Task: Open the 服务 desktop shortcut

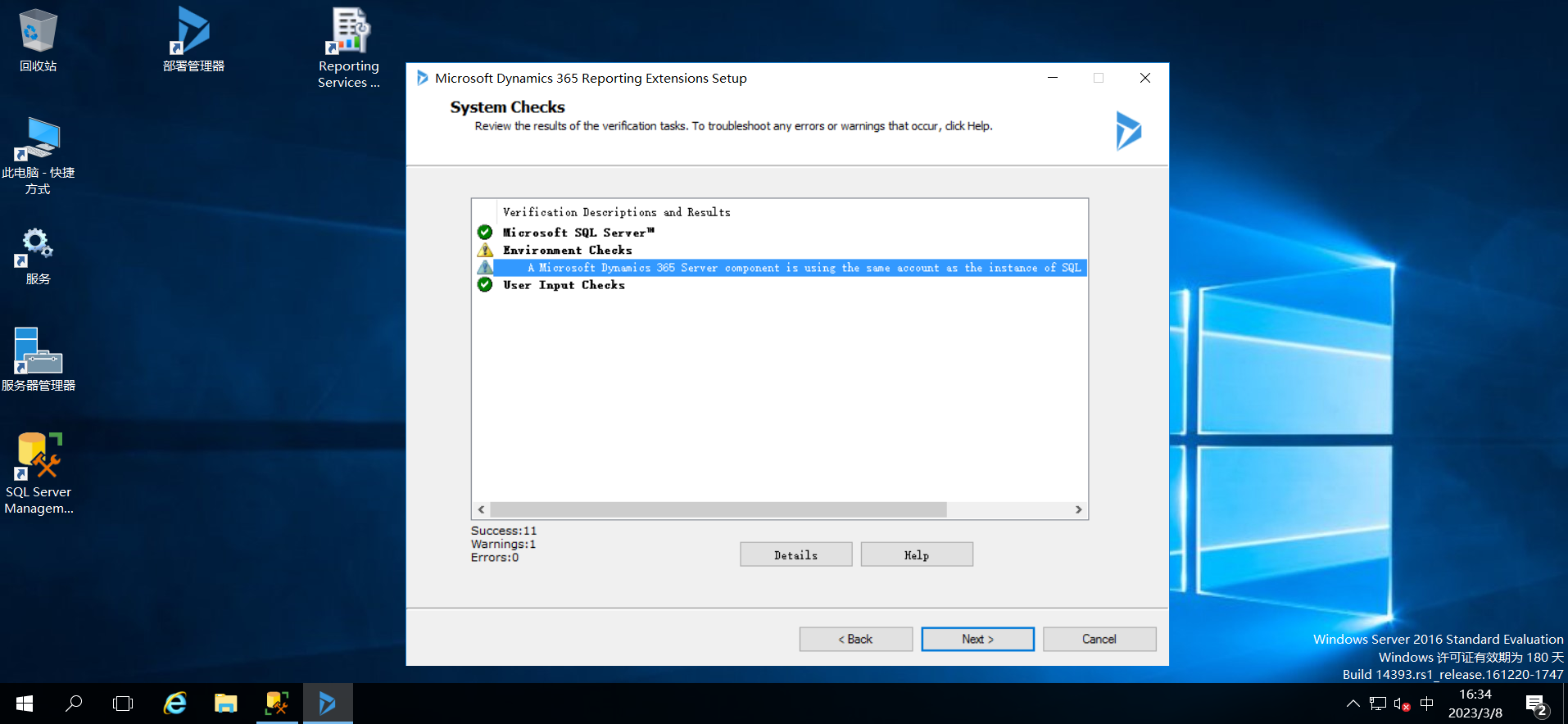Action: click(x=38, y=256)
